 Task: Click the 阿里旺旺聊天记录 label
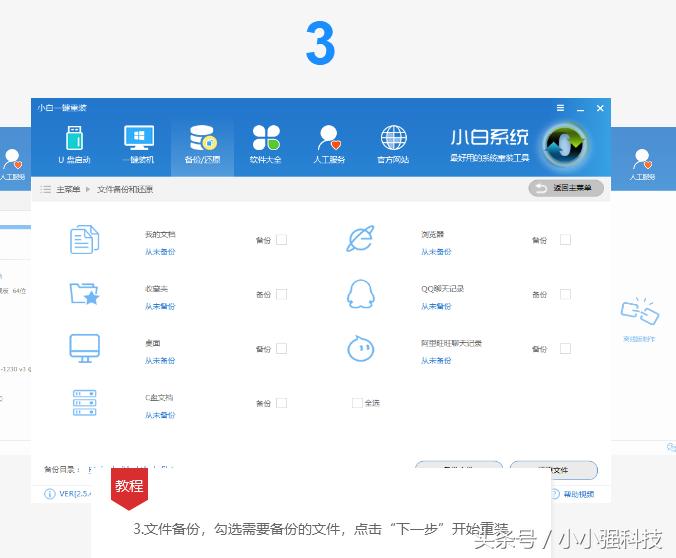tap(451, 343)
